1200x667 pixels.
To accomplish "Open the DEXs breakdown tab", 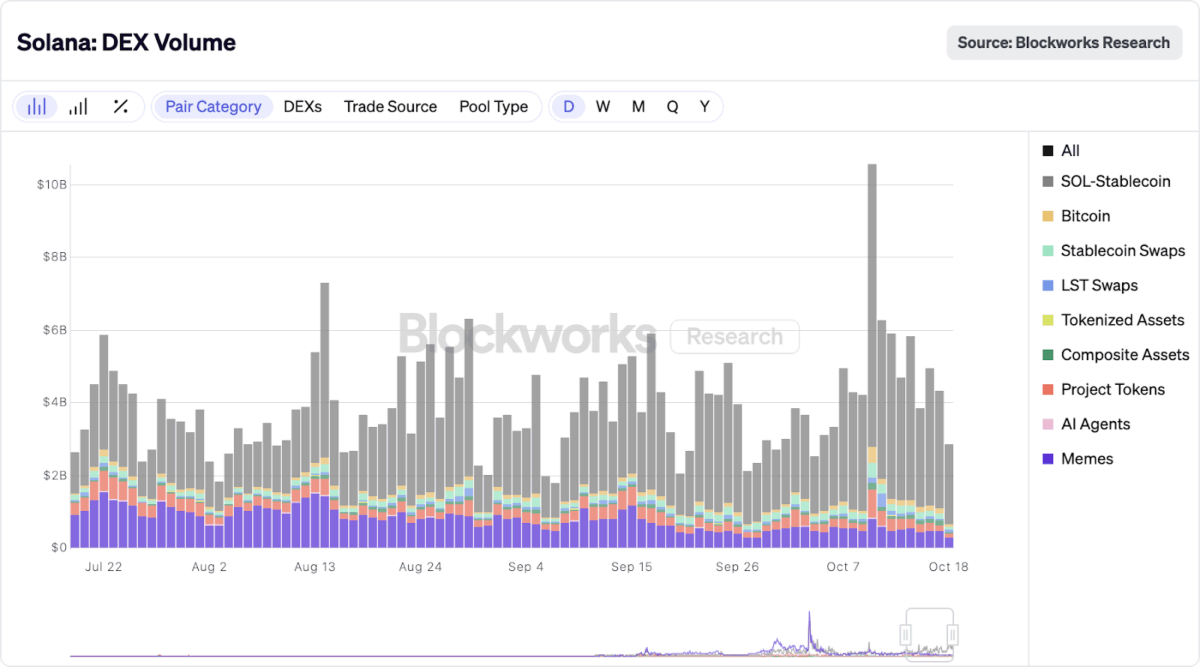I will pos(303,107).
